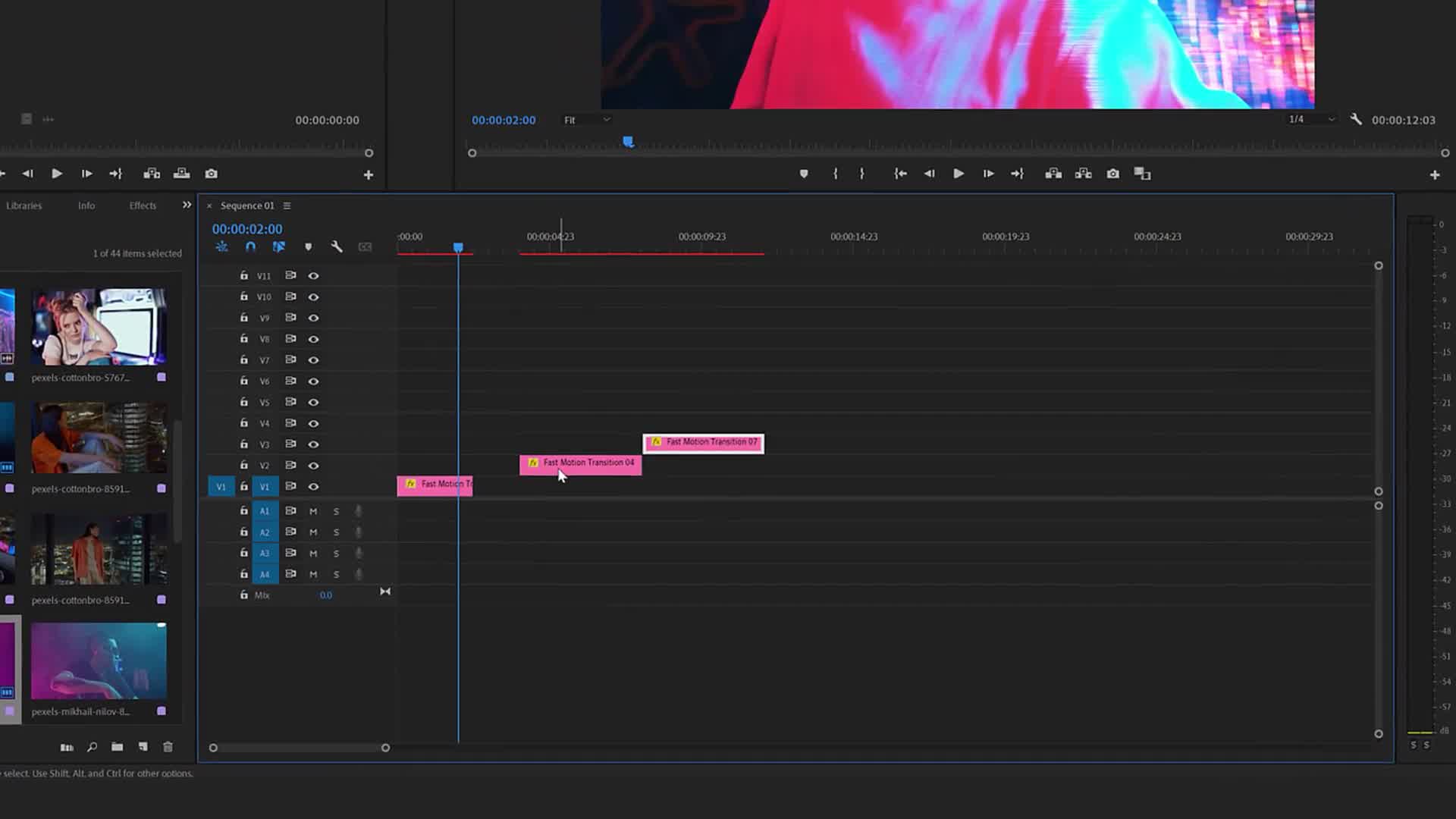The height and width of the screenshot is (819, 1456).
Task: Switch to Effects tab
Action: tap(143, 206)
